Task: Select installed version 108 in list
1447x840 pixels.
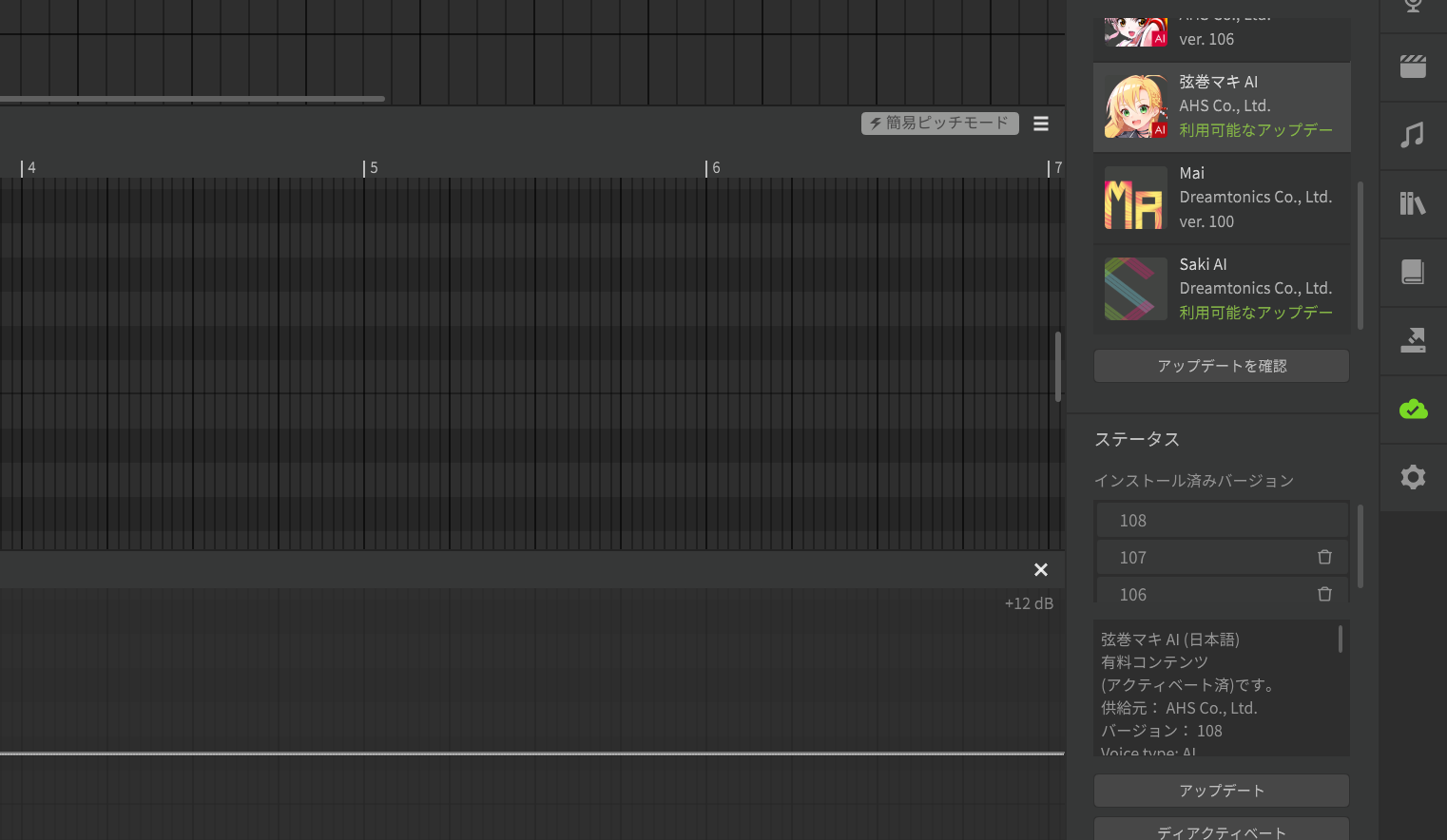Action: pos(1222,521)
